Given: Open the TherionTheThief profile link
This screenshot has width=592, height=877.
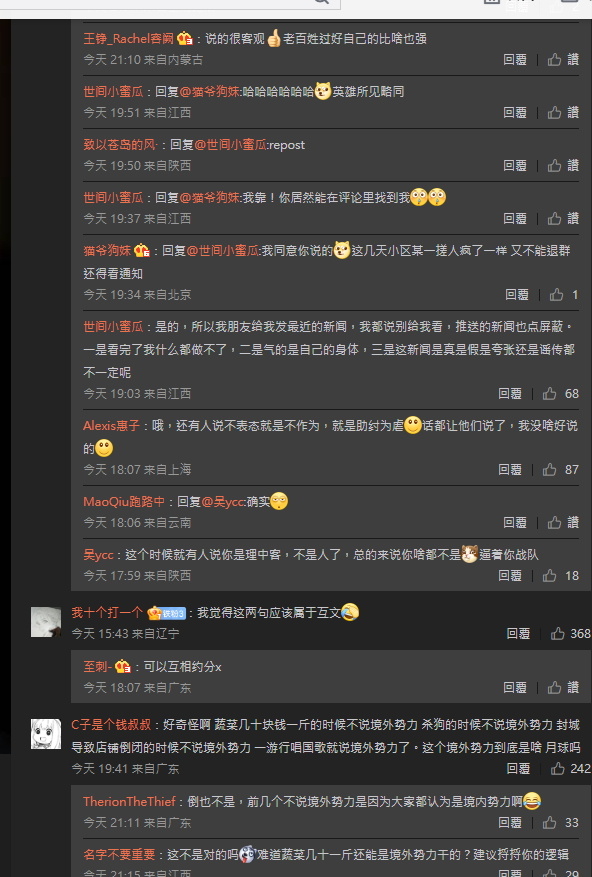Looking at the screenshot, I should tap(129, 801).
